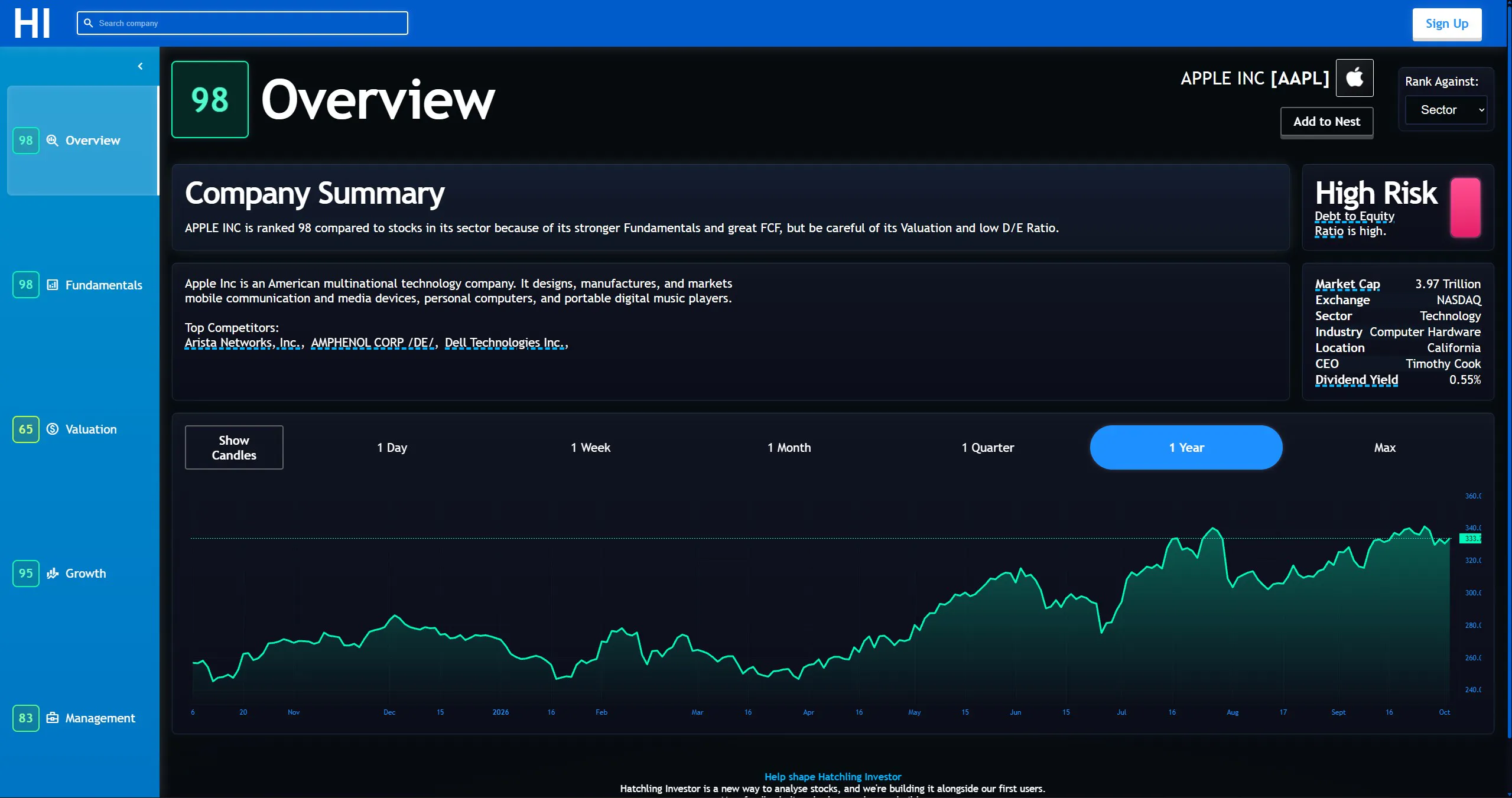This screenshot has width=1512, height=798.
Task: Click the Valuation dollar icon in sidebar
Action: pos(53,429)
